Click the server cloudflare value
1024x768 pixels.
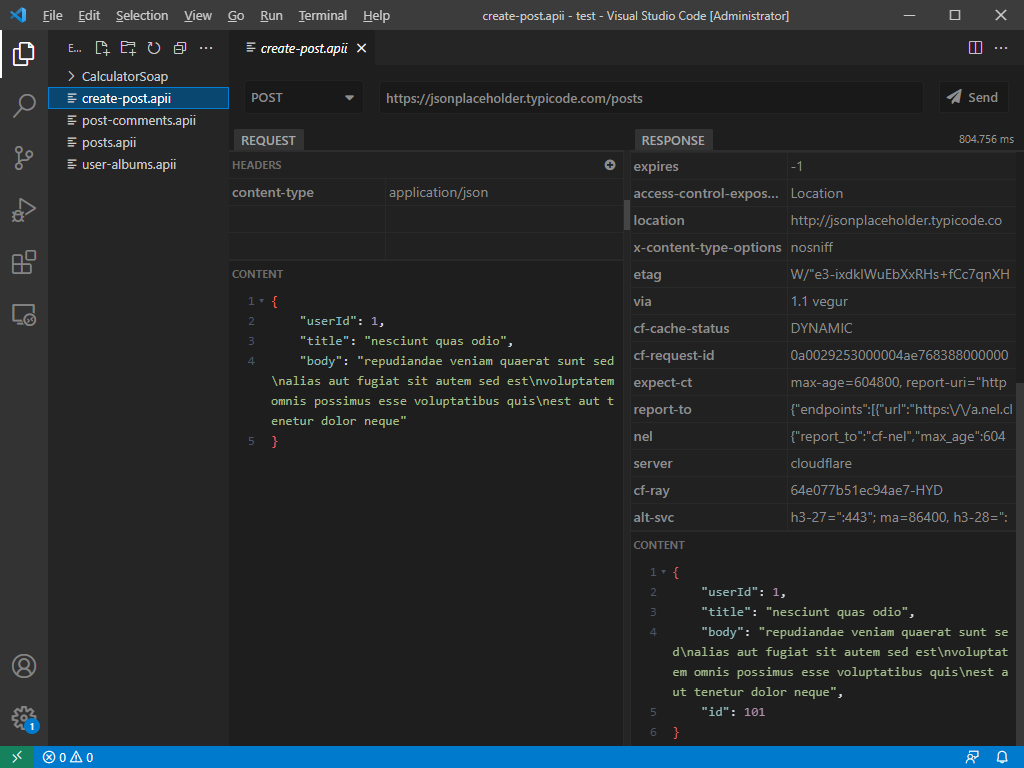(901, 464)
